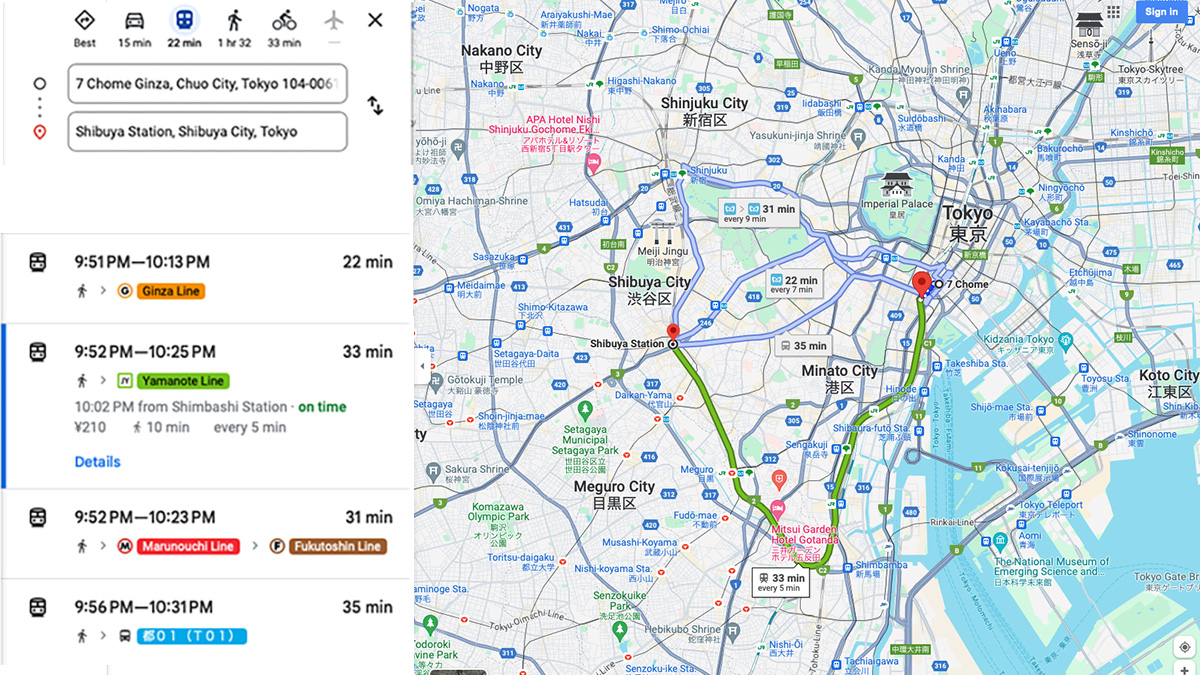The height and width of the screenshot is (675, 1200).
Task: Click the Minato City map label
Action: point(839,378)
